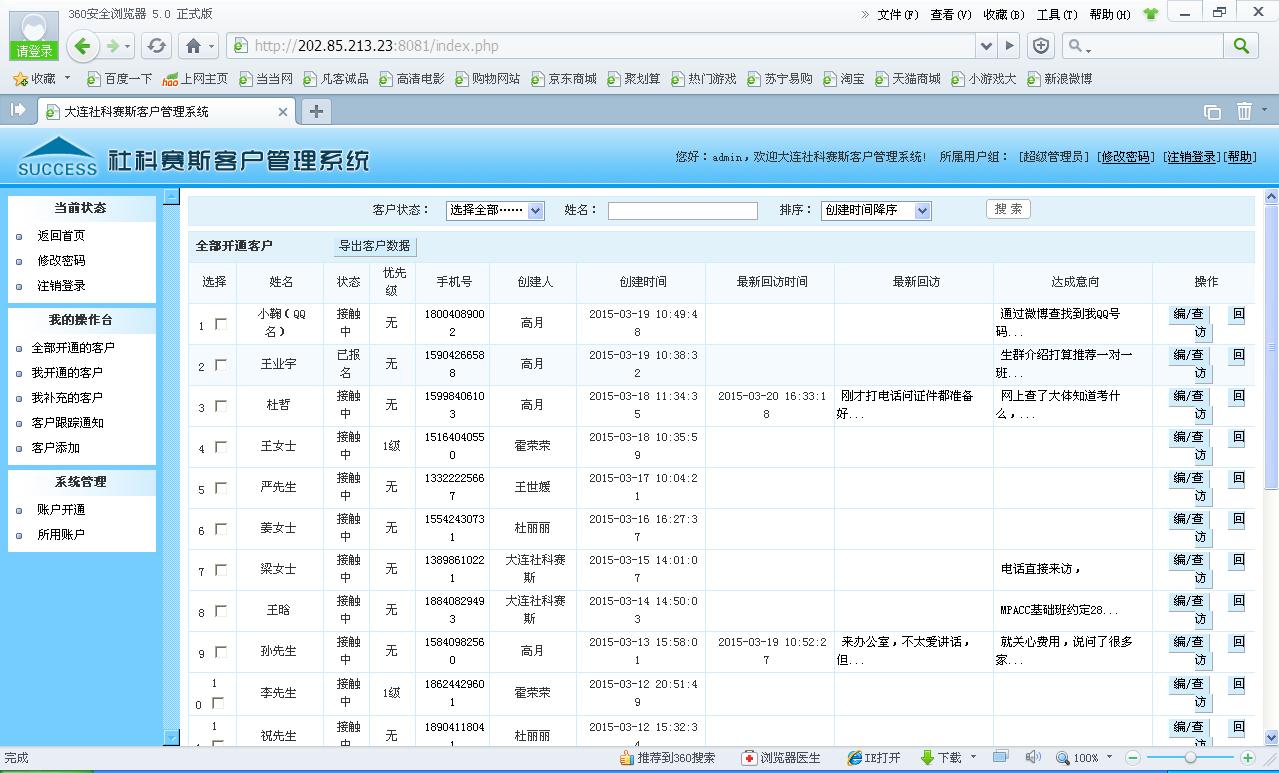The height and width of the screenshot is (773, 1279).
Task: Click 推荐到360搜索 in the status bar
Action: pos(667,758)
